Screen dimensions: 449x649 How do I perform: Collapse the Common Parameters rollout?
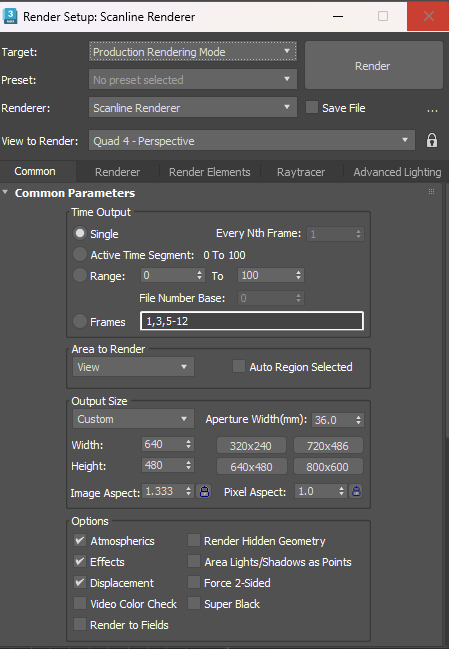[5, 192]
